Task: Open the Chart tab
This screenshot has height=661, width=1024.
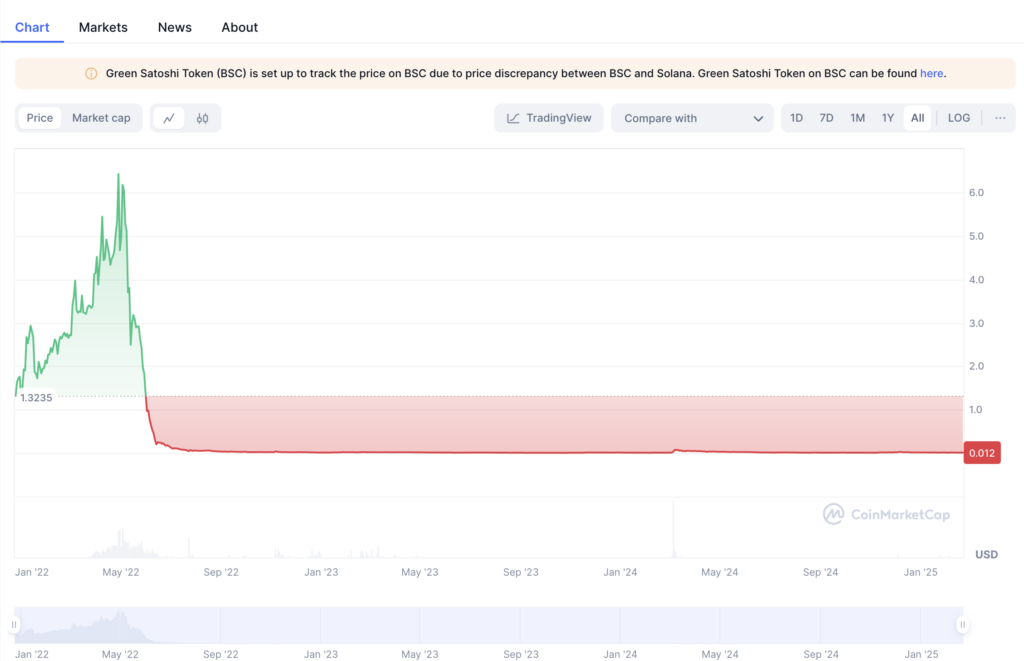Action: coord(32,27)
